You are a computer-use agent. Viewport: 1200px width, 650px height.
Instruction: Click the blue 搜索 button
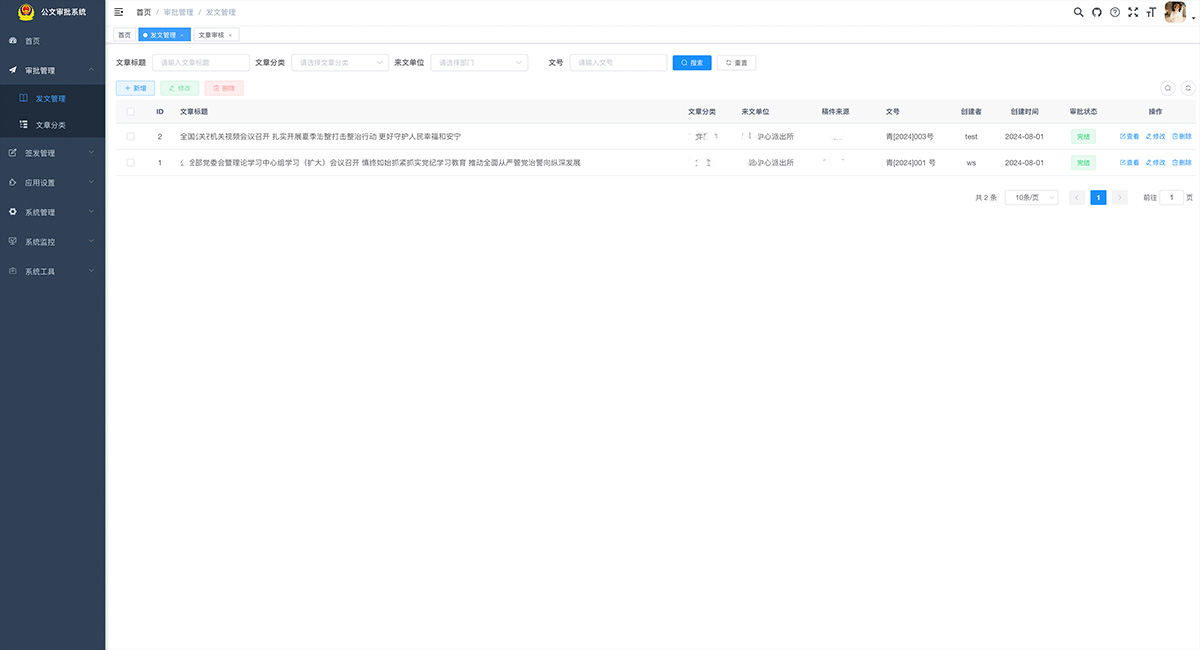point(692,62)
